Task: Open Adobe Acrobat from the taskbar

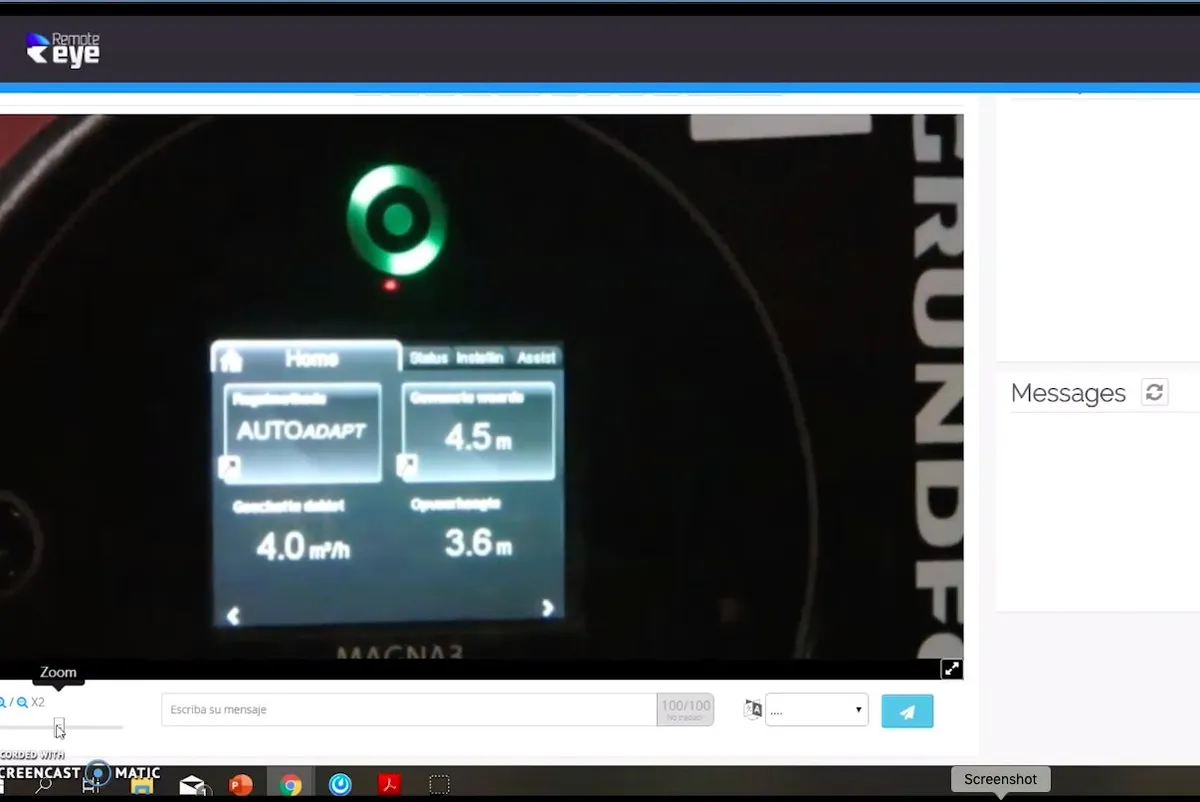Action: click(x=390, y=785)
